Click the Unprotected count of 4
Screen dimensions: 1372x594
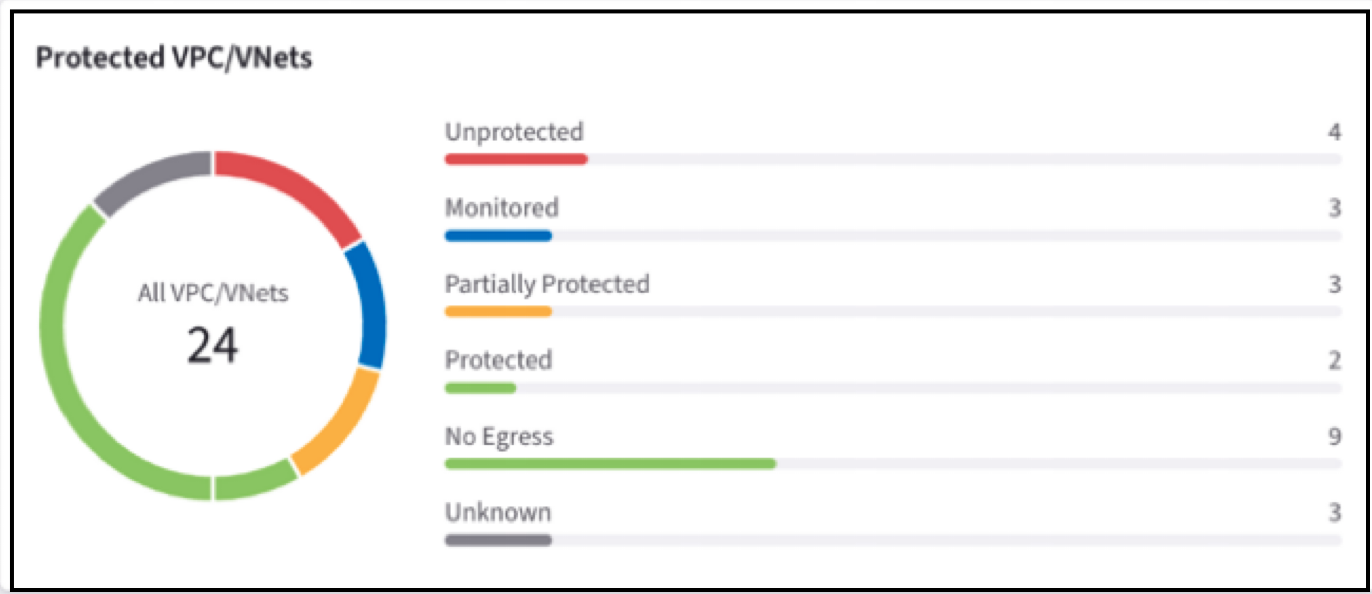(x=1334, y=132)
